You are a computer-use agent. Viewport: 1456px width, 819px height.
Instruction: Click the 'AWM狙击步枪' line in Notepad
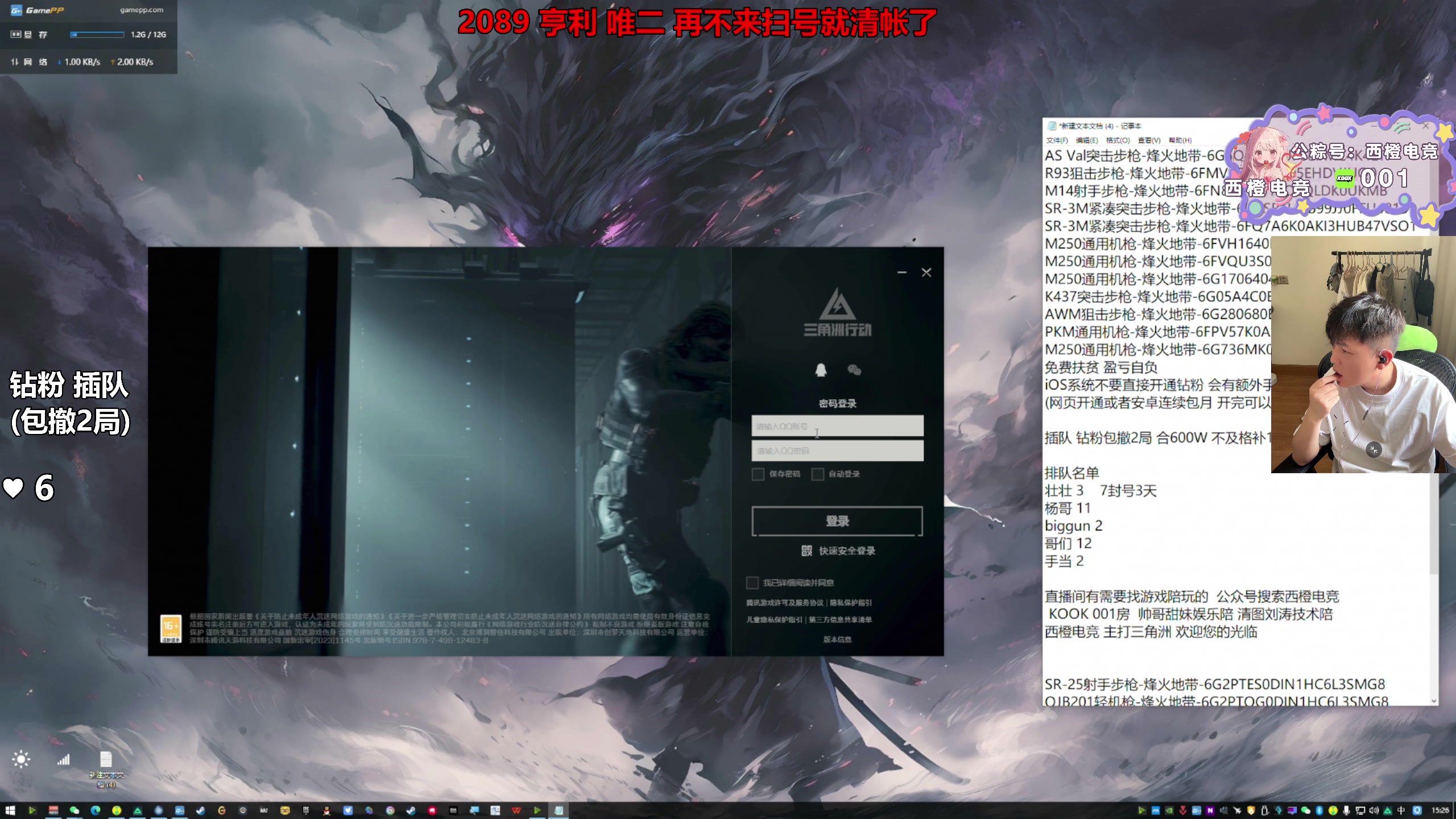(x=1158, y=314)
